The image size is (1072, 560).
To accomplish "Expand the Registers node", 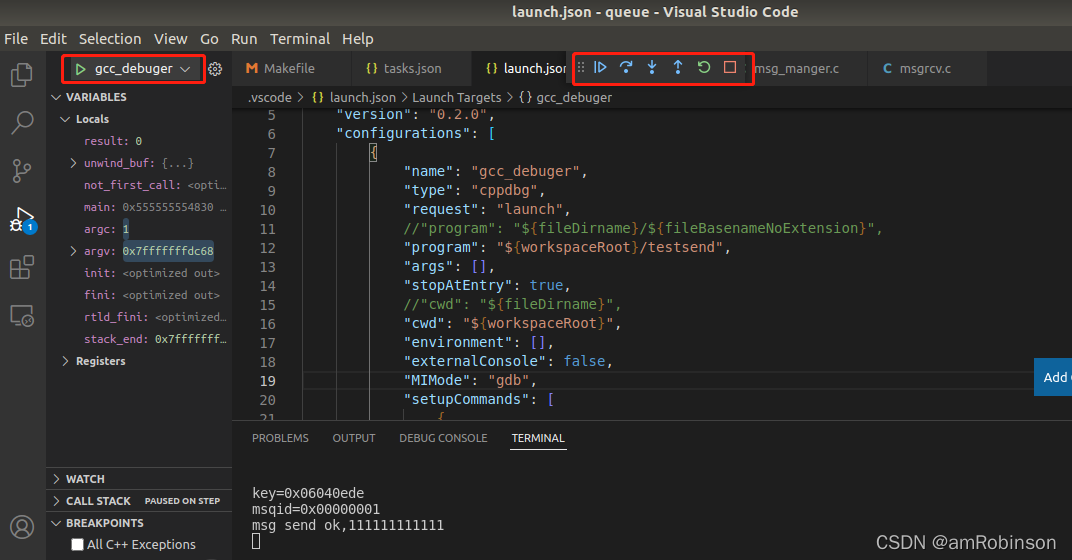I will click(66, 361).
